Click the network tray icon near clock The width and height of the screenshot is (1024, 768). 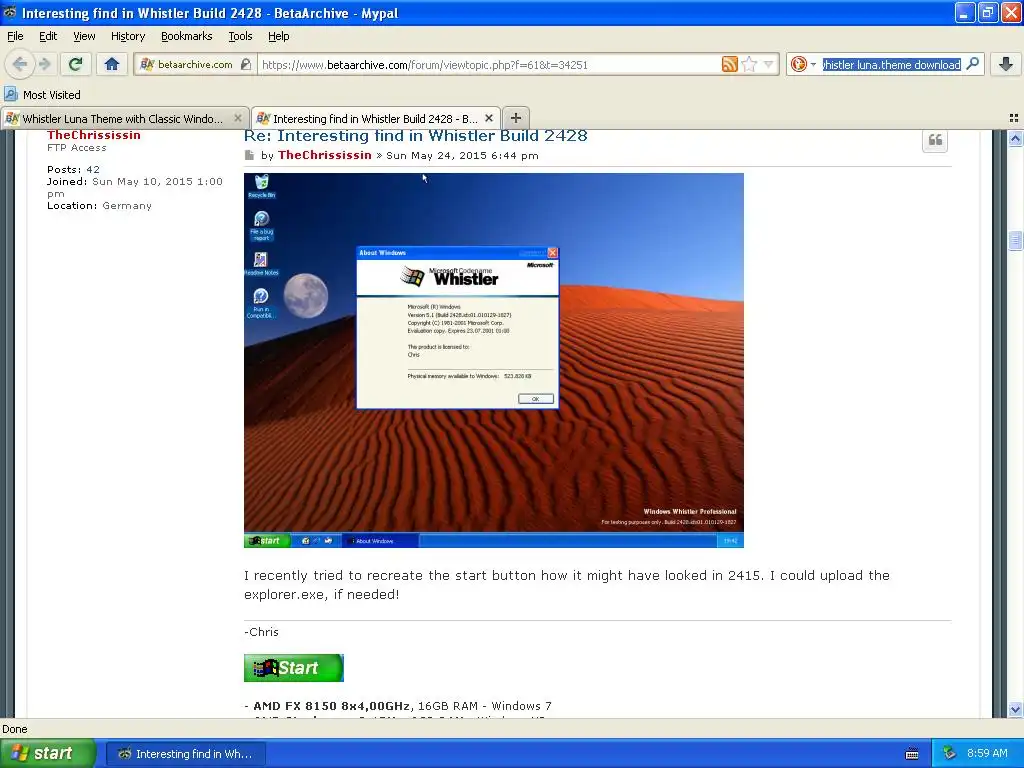coord(949,754)
